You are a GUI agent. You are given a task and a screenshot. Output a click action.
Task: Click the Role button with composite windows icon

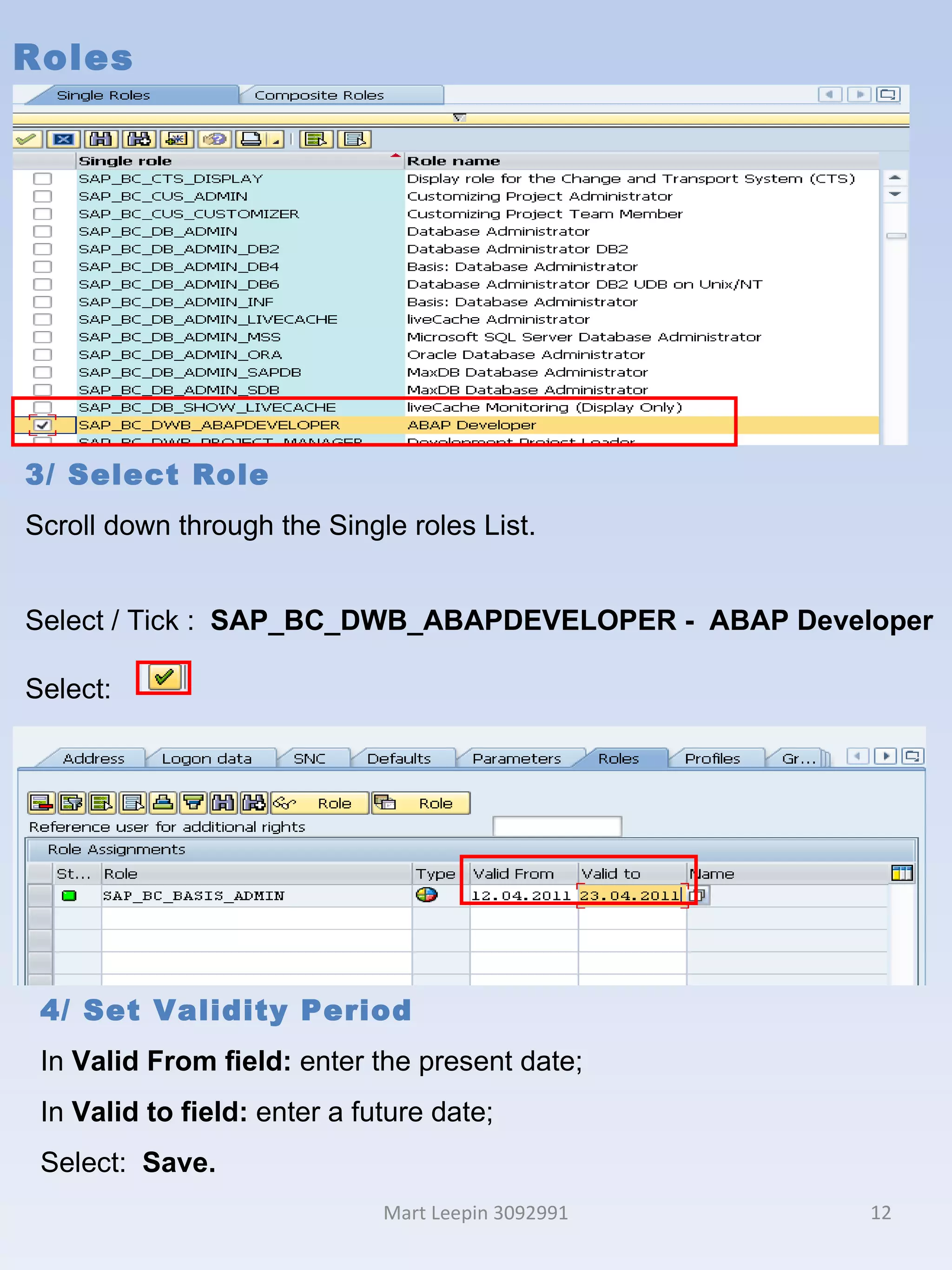pyautogui.click(x=421, y=803)
